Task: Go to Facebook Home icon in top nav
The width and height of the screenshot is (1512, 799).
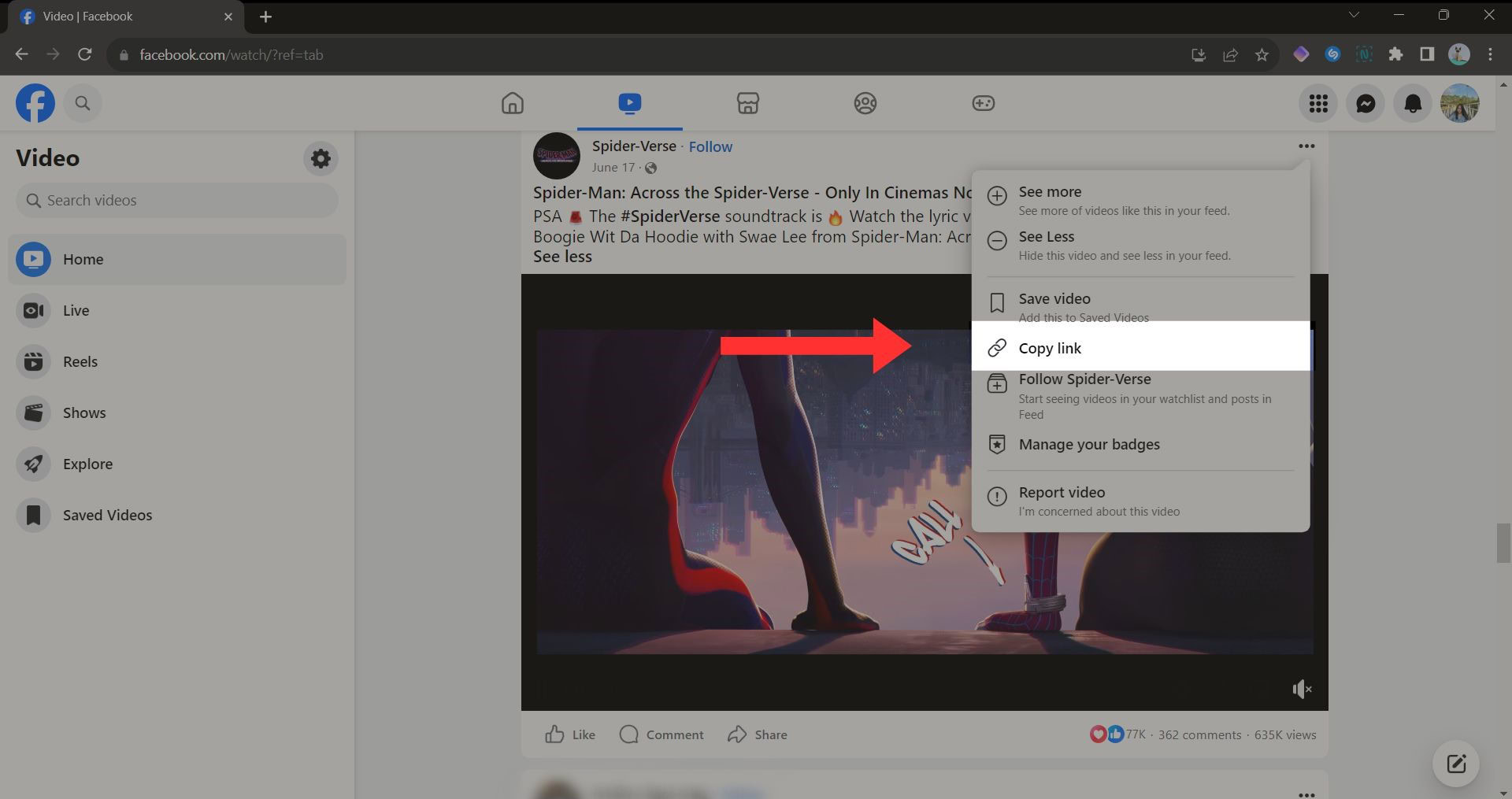Action: (x=512, y=103)
